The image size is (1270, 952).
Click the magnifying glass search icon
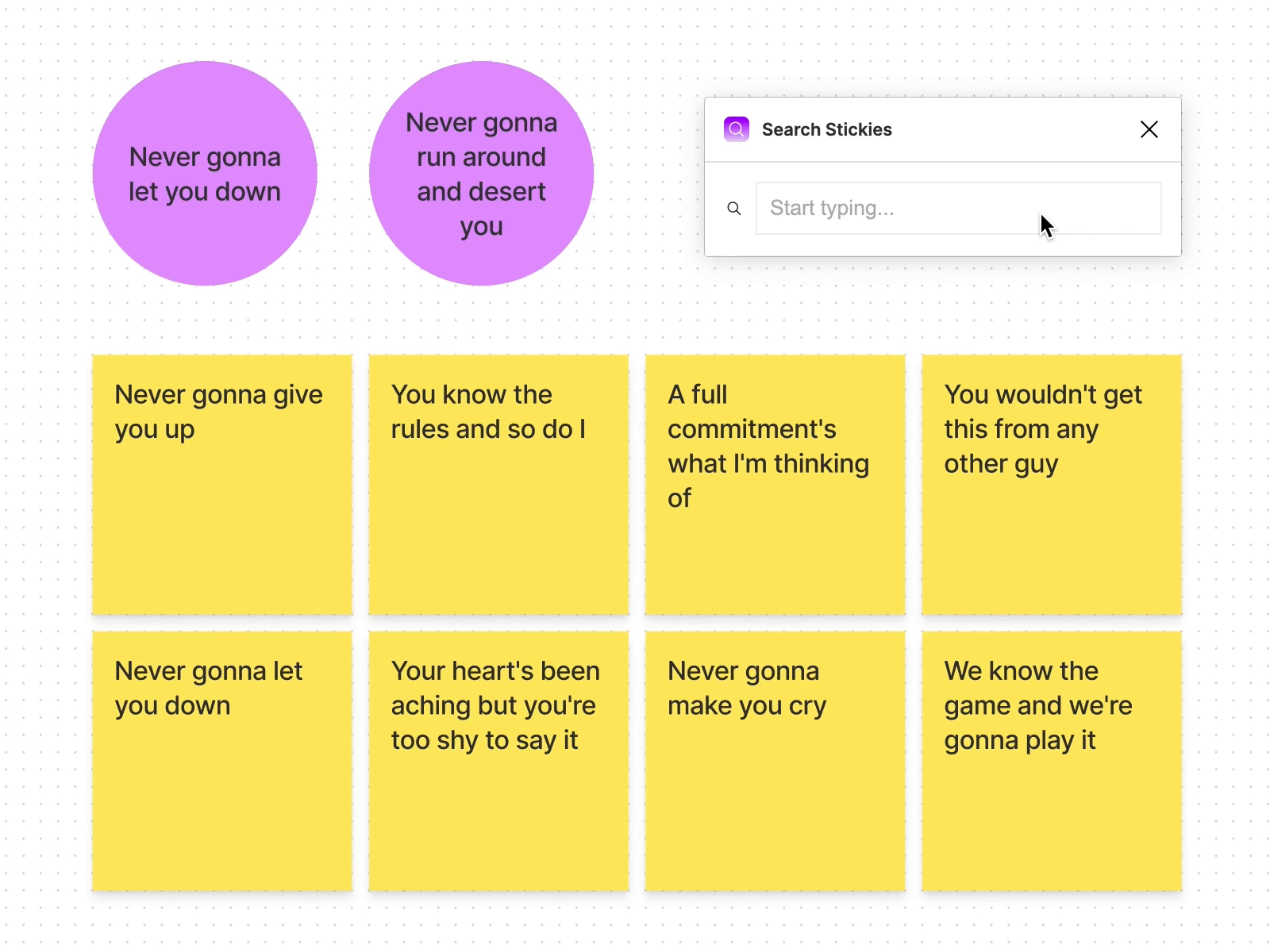(734, 209)
